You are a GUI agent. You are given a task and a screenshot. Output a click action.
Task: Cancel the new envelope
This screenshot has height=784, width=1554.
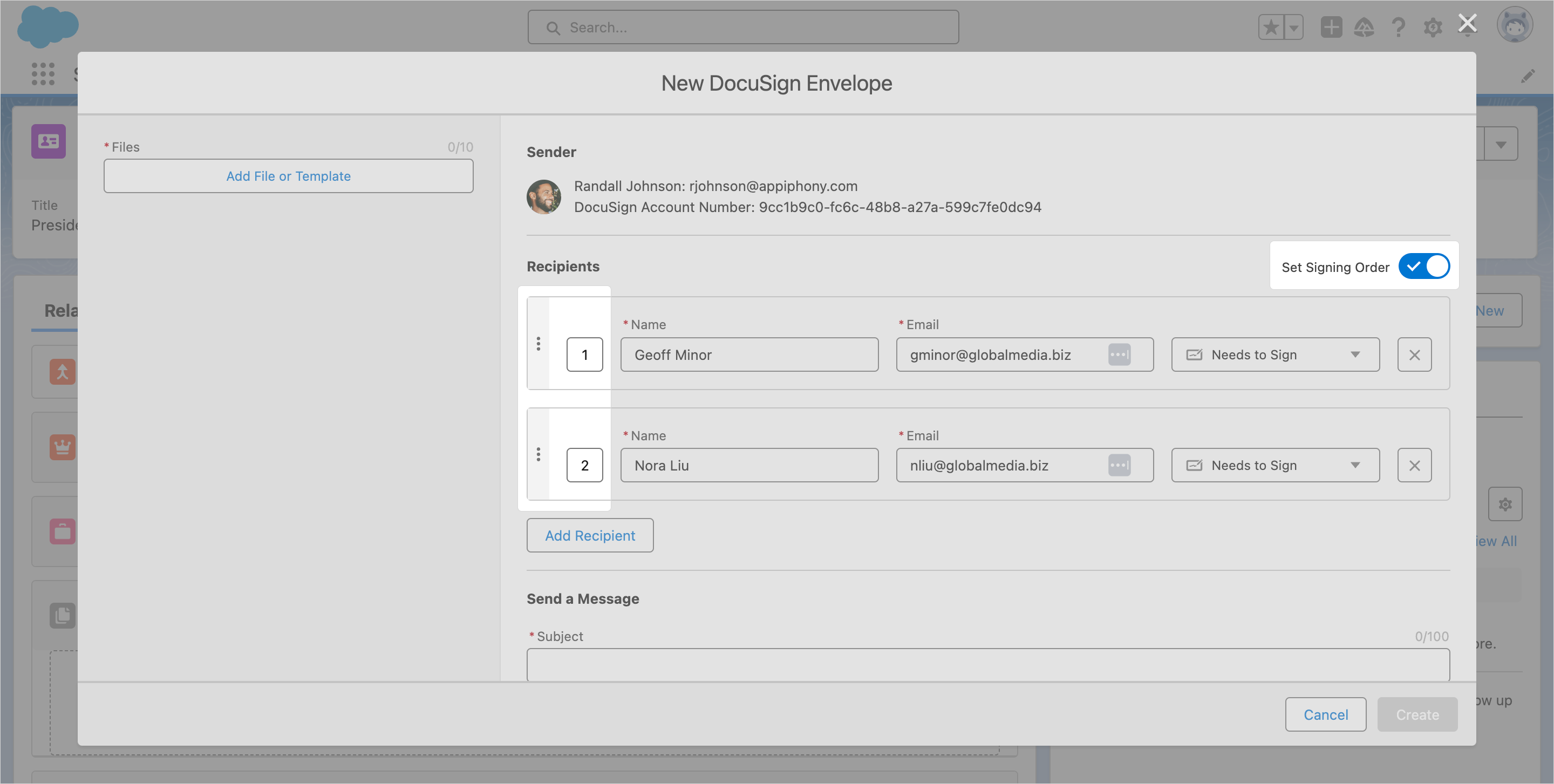[x=1325, y=714]
